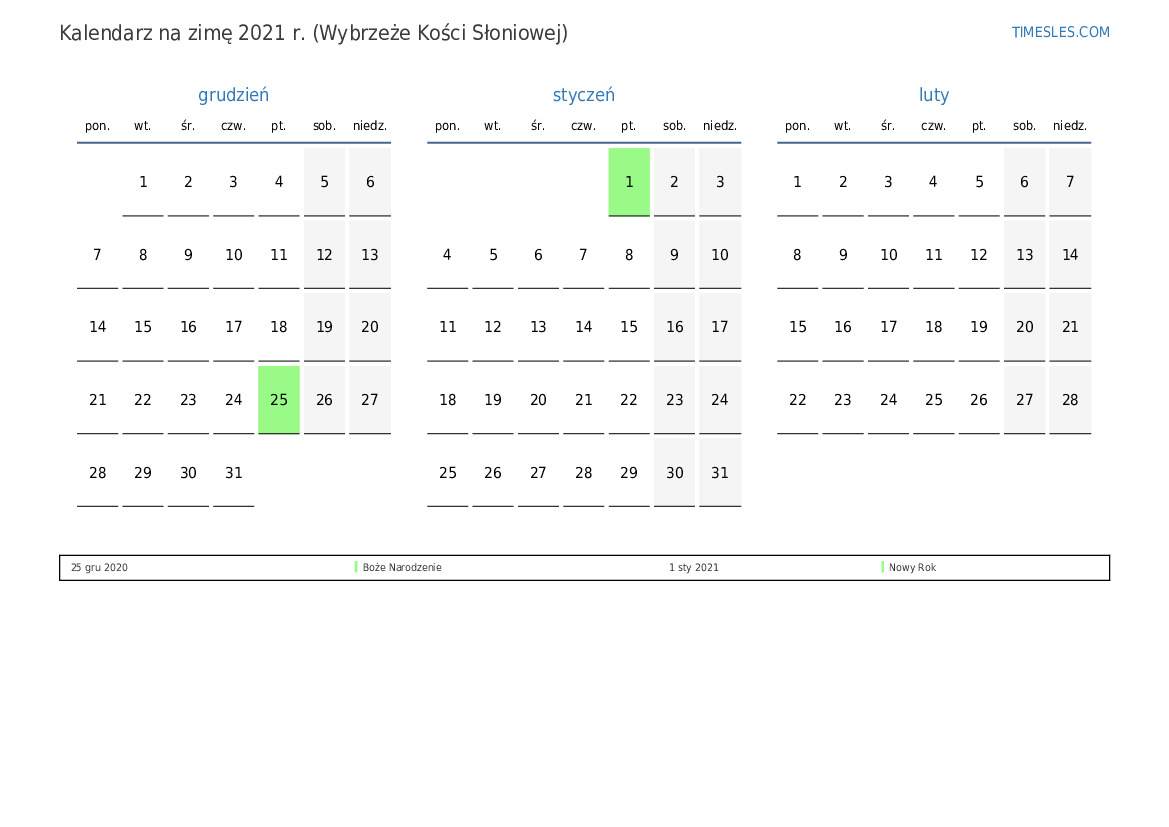
Task: Select February 1 in luty
Action: tap(797, 182)
